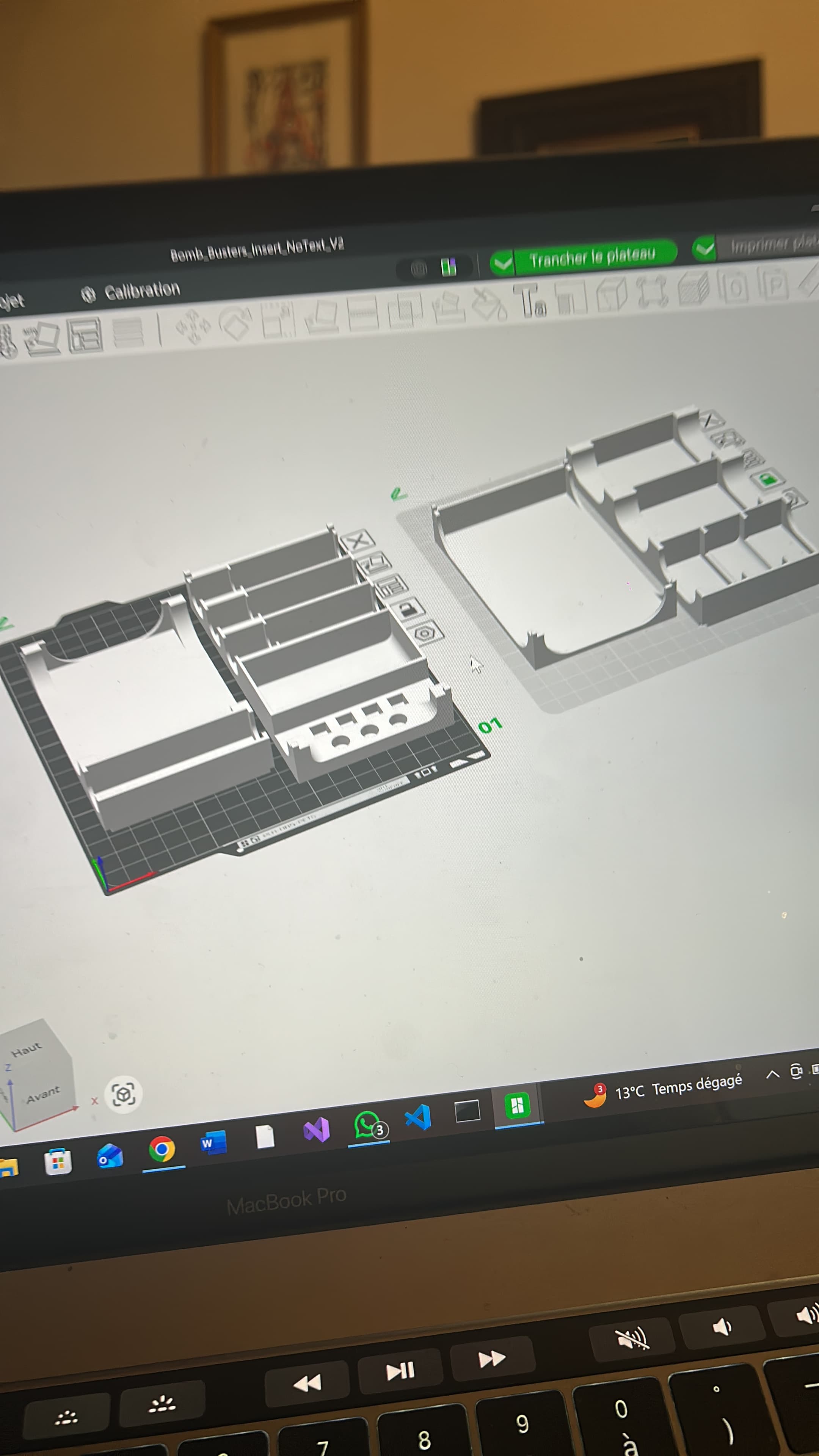This screenshot has width=819, height=1456.
Task: Open Microsoft Store from the taskbar
Action: 58,1162
